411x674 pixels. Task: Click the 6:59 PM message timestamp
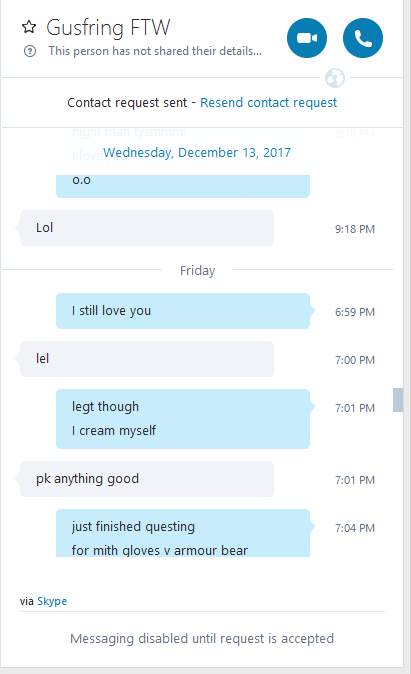pos(355,312)
